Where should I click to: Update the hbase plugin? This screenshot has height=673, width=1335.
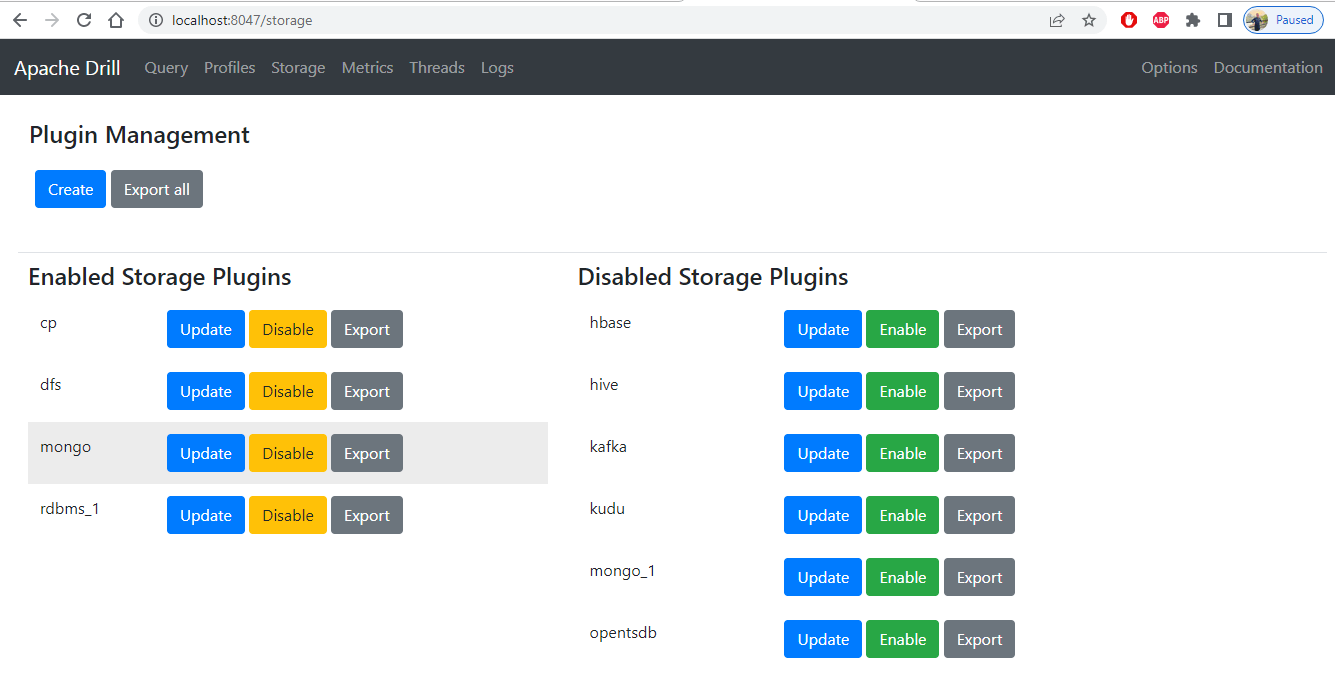[x=823, y=329]
